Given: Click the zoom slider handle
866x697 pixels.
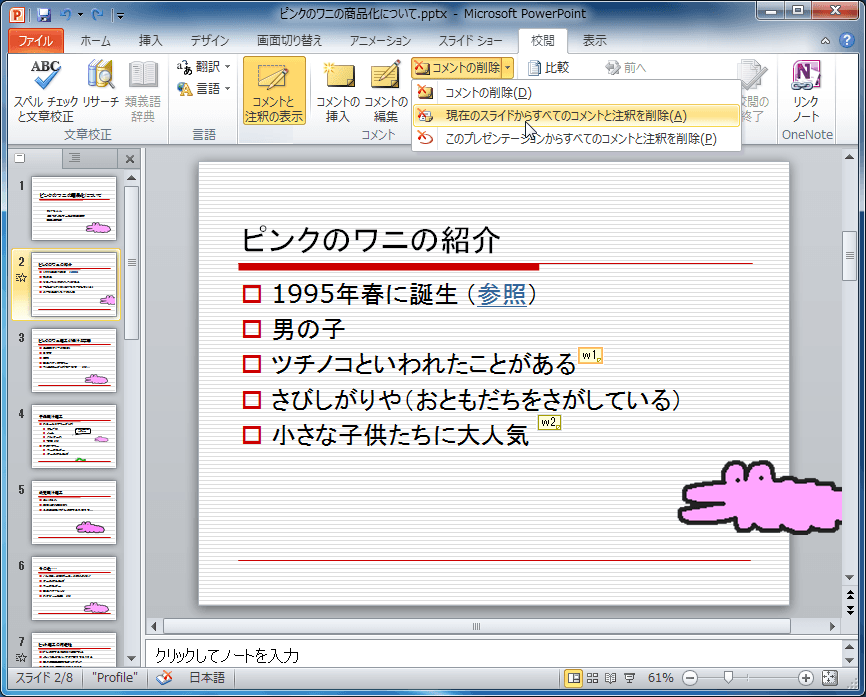Looking at the screenshot, I should coord(728,678).
